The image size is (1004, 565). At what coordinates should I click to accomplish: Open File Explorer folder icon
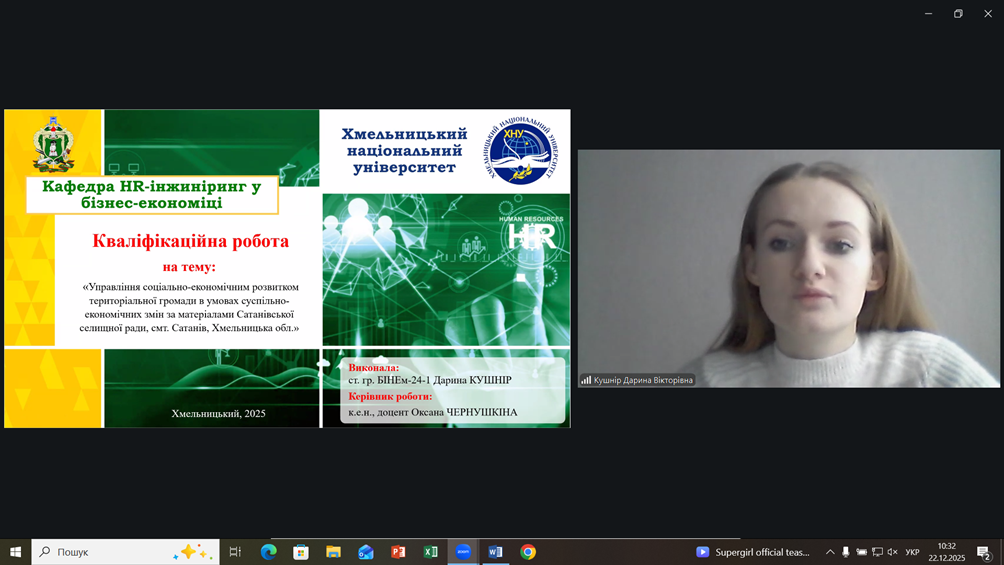tap(333, 552)
